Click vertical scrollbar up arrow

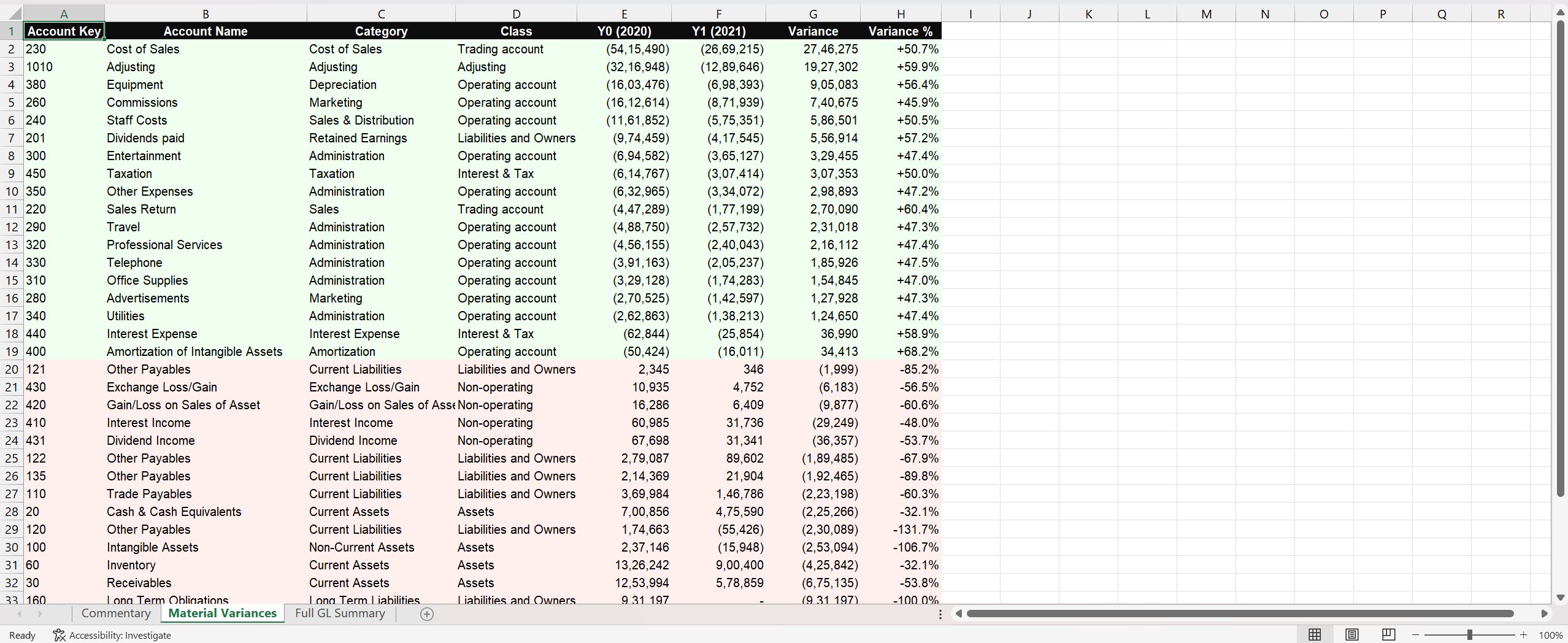[1561, 12]
